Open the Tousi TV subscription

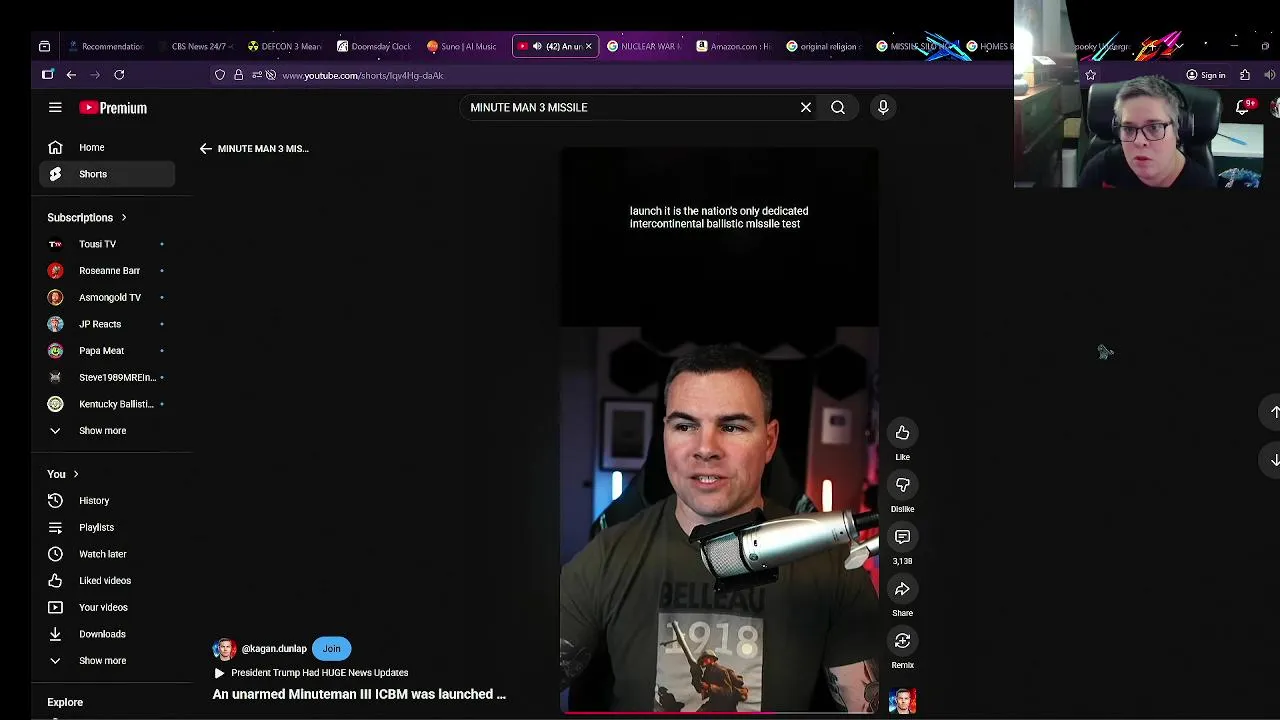click(108, 244)
